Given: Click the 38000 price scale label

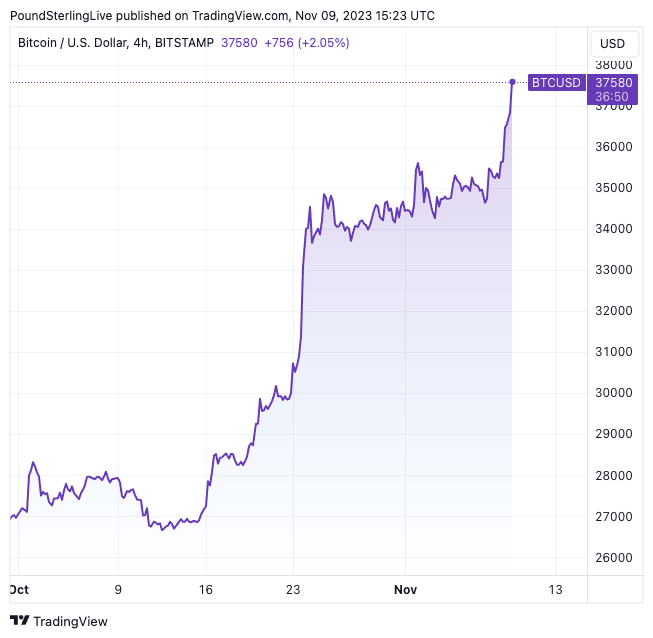Looking at the screenshot, I should click(x=612, y=65).
